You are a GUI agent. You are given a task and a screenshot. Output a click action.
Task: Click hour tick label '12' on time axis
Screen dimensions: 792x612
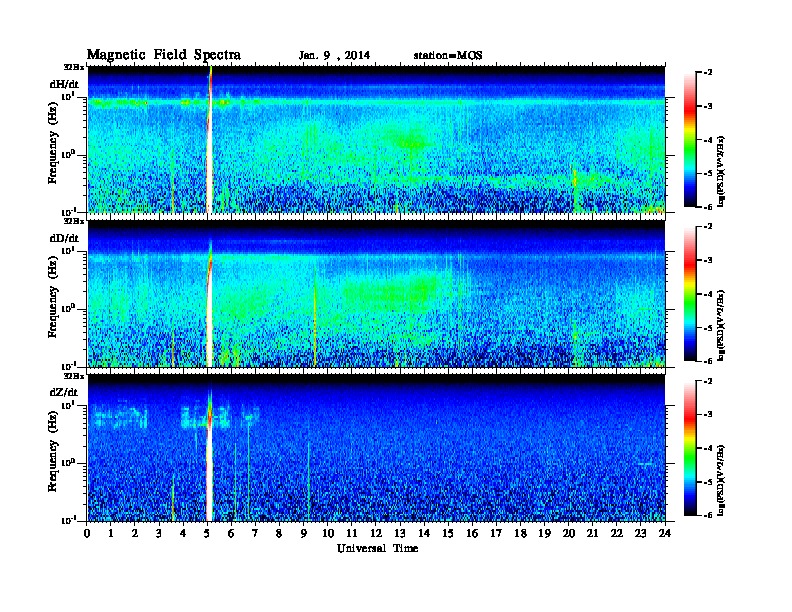coord(376,534)
